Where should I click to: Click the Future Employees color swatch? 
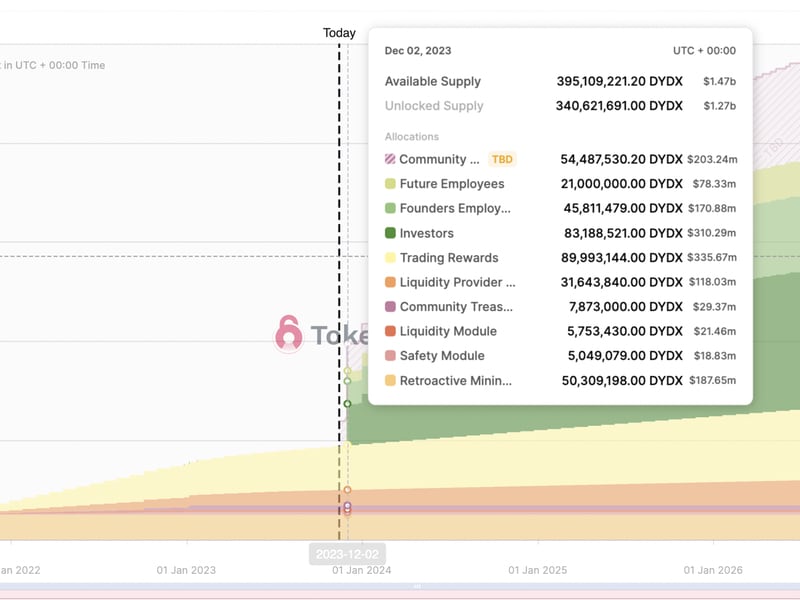390,184
